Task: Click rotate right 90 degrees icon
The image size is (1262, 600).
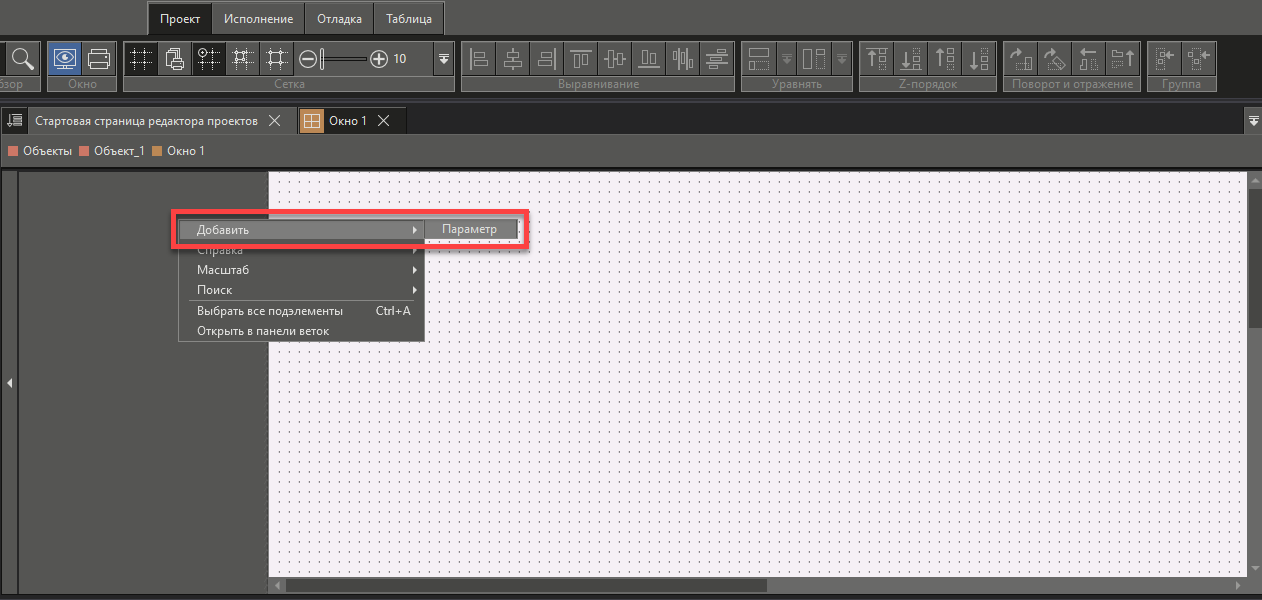Action: (1019, 58)
